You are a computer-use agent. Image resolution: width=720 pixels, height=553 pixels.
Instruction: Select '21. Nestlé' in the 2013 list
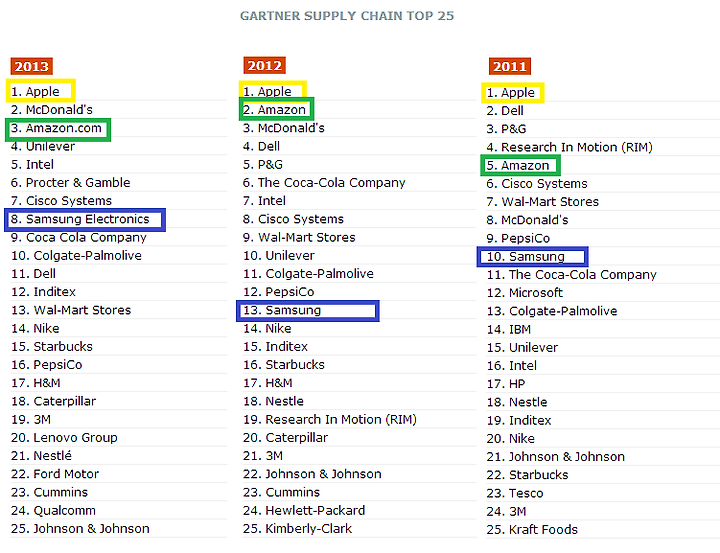pyautogui.click(x=41, y=456)
